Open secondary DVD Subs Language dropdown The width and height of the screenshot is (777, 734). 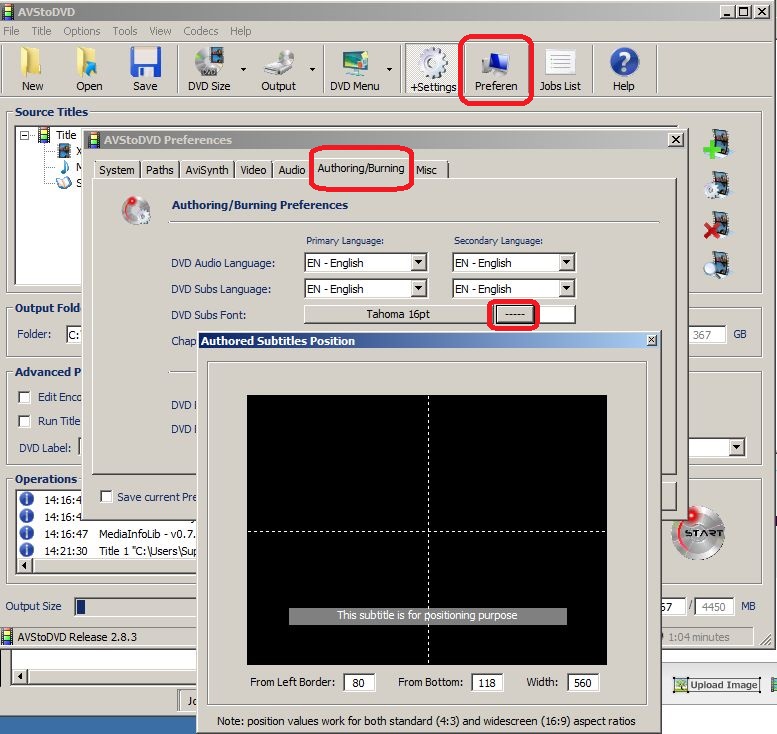(566, 288)
